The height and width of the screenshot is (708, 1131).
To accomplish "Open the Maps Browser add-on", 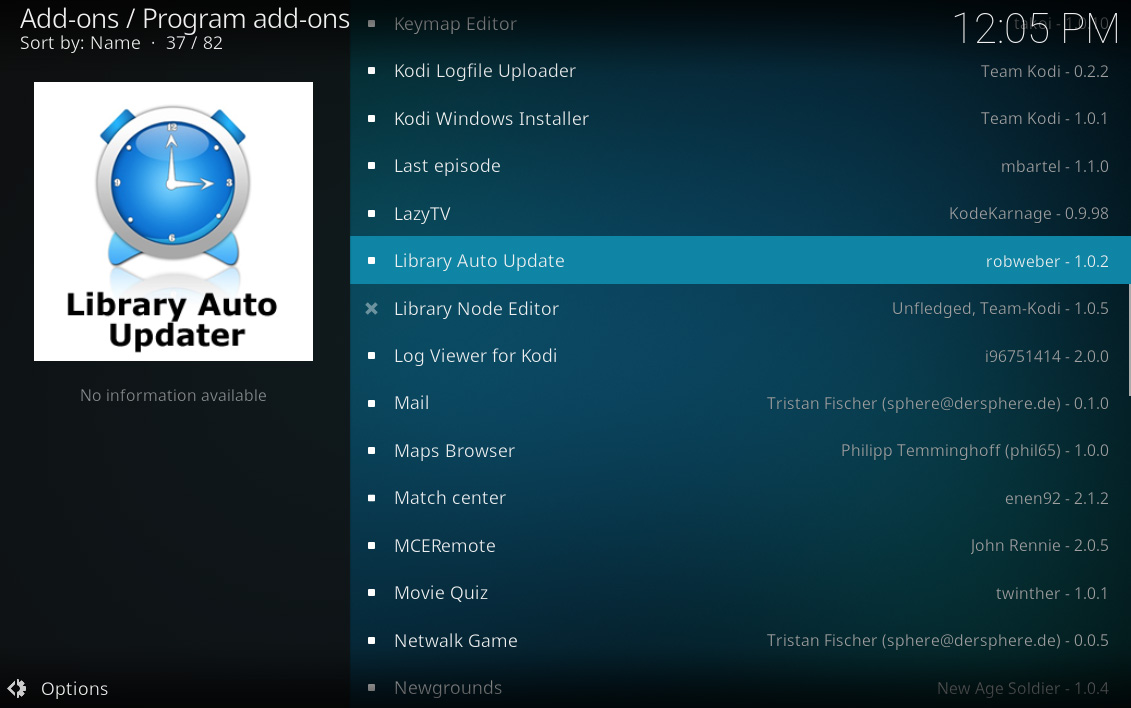I will (740, 451).
